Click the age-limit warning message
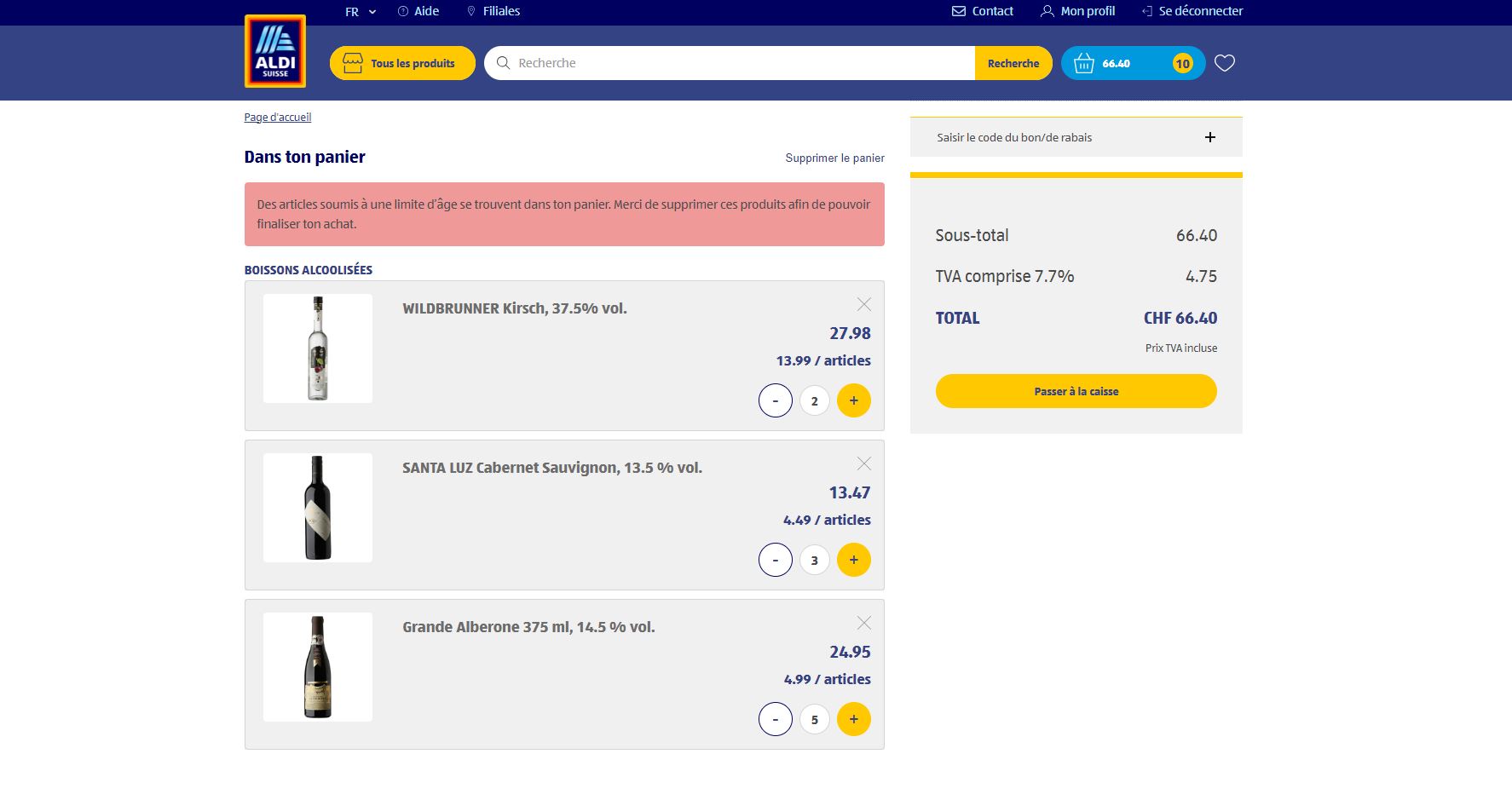The image size is (1512, 800). coord(564,214)
